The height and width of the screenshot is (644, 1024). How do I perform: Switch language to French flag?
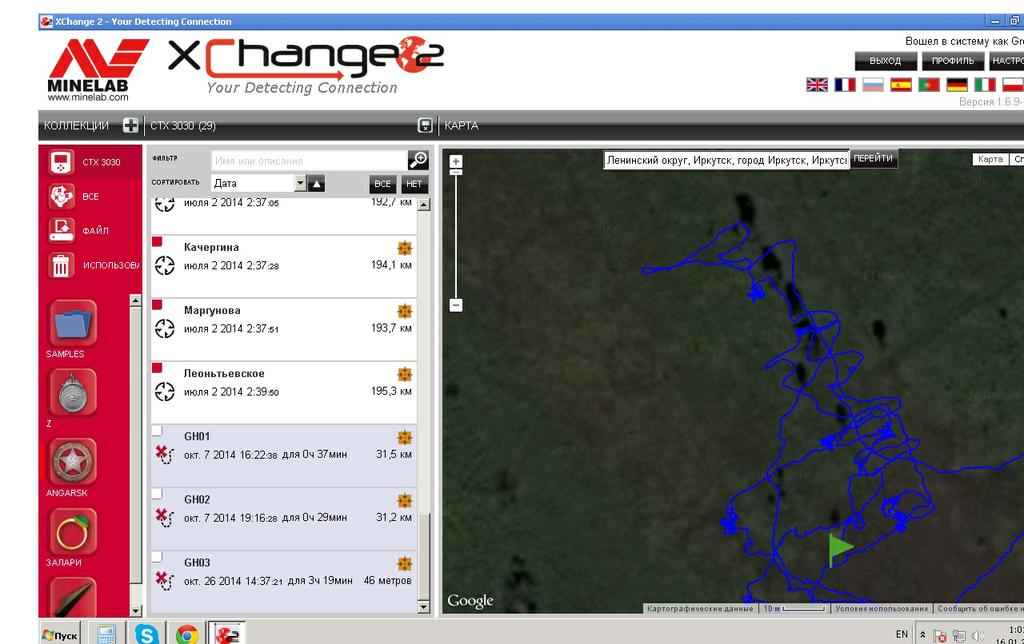[x=845, y=85]
